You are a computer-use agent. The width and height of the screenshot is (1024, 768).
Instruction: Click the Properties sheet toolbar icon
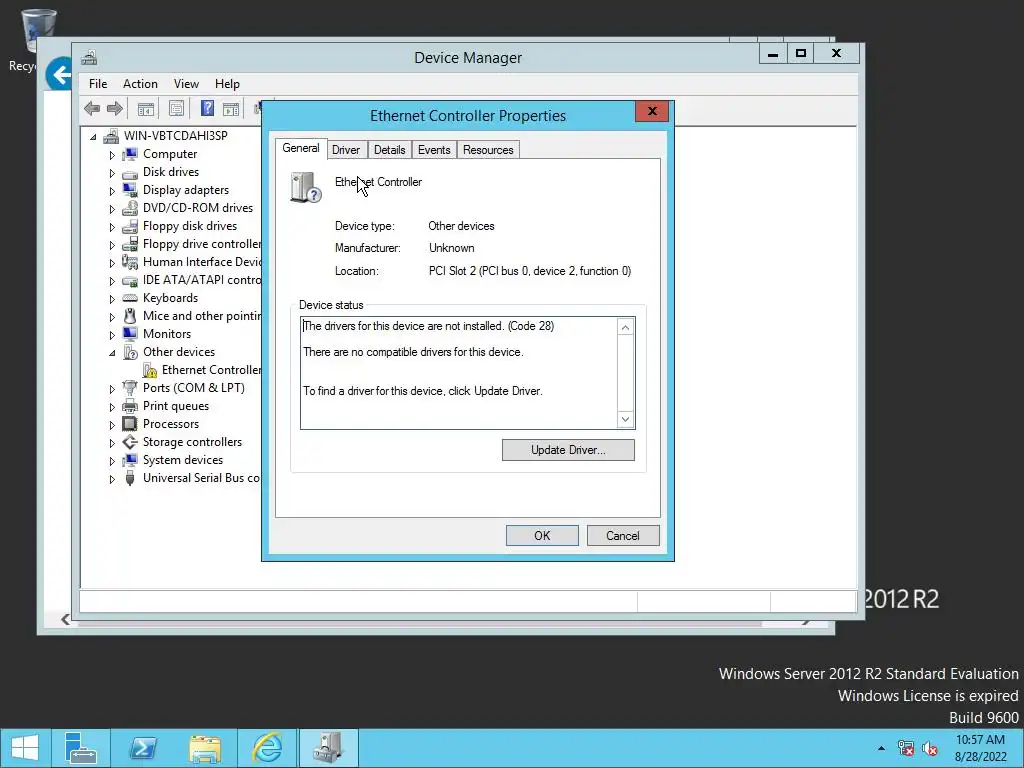pos(176,108)
